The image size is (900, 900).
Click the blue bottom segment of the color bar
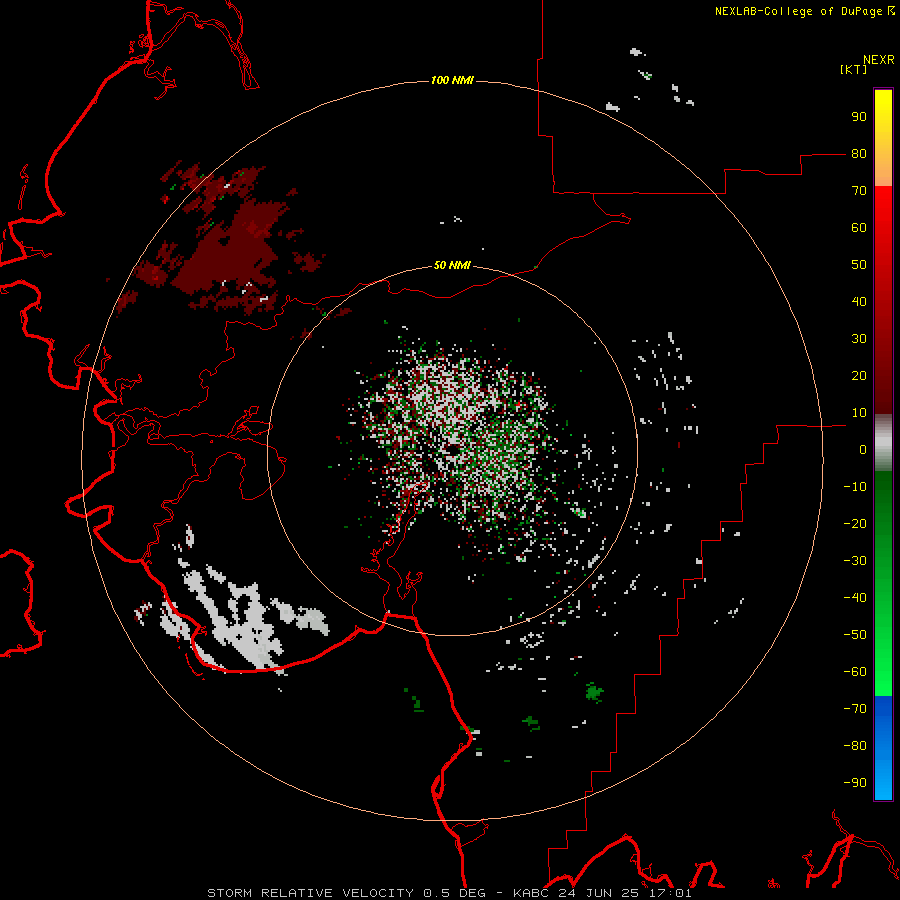(883, 748)
